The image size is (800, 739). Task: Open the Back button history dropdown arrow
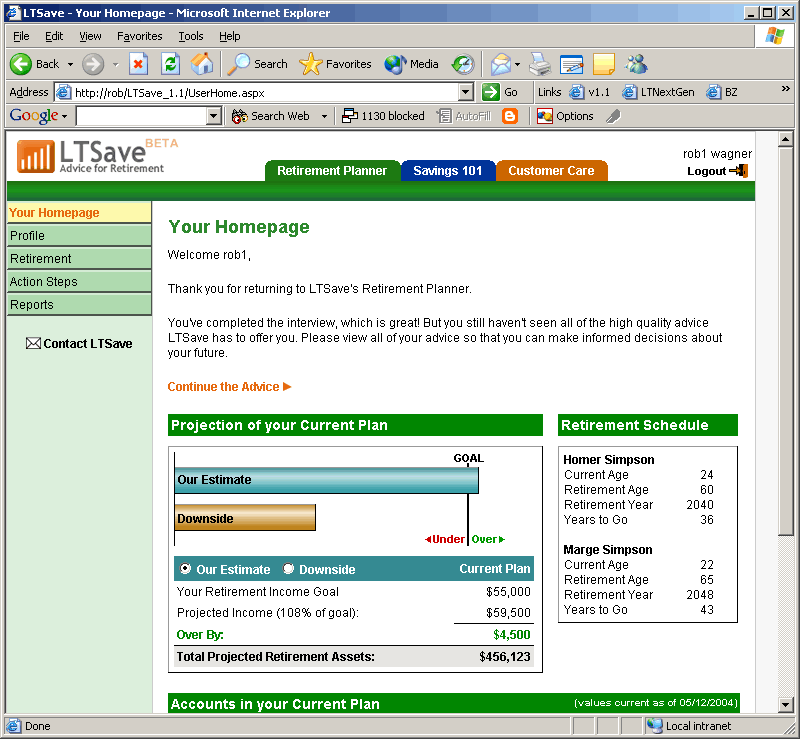70,64
